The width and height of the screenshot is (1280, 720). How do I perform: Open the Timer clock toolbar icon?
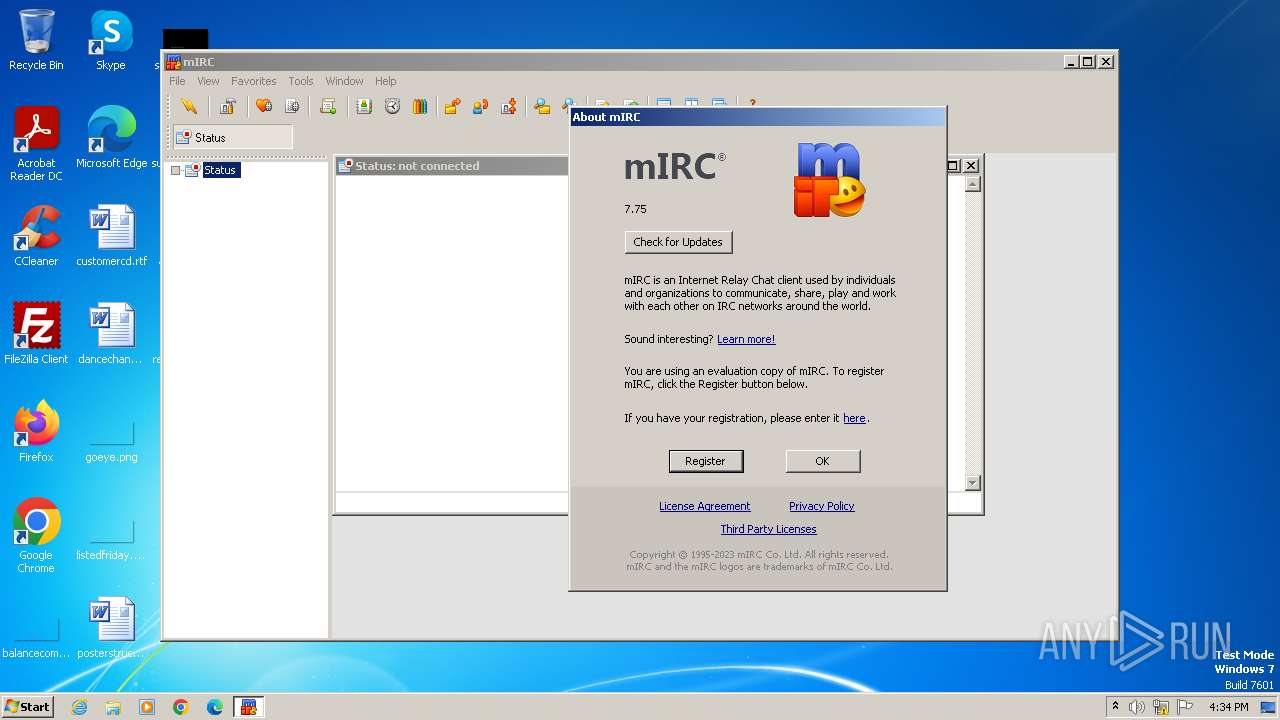point(392,106)
